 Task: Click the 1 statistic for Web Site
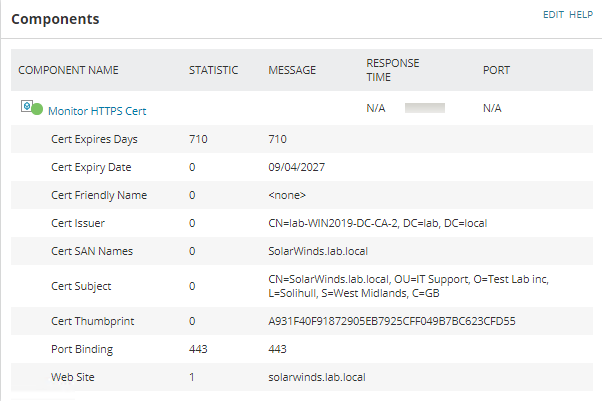192,377
